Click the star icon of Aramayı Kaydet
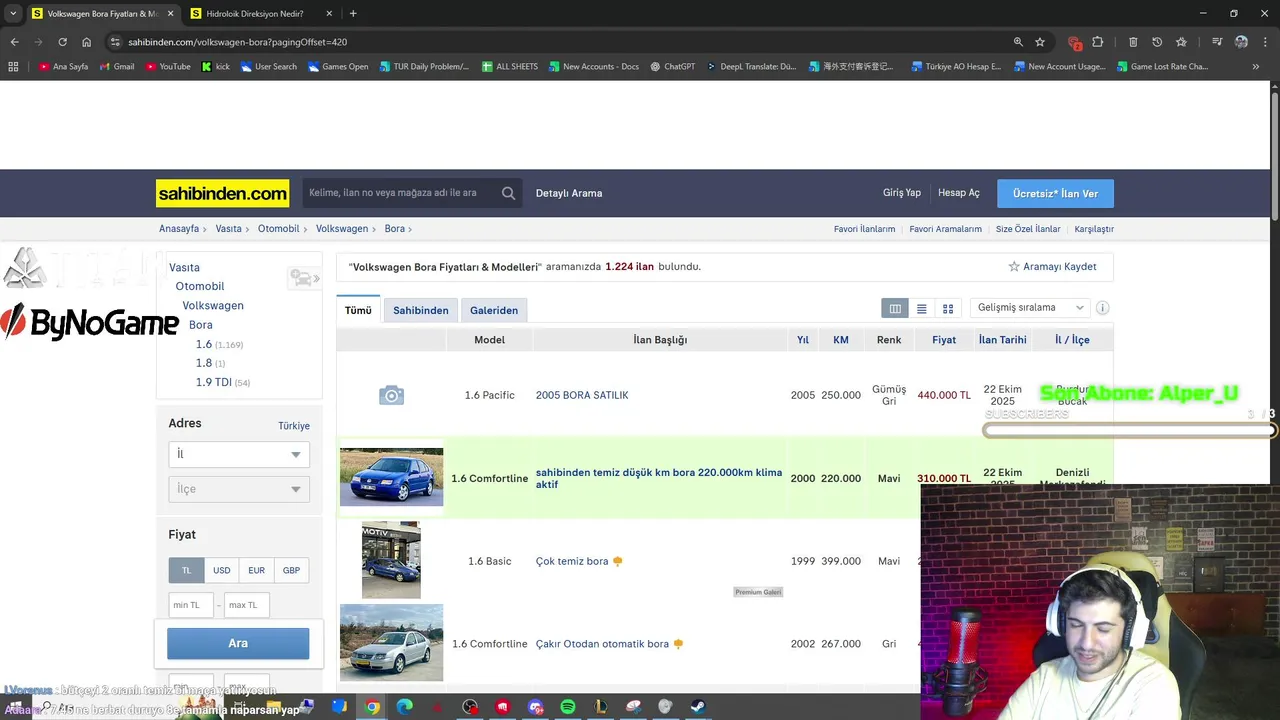This screenshot has width=1280, height=720. (x=1014, y=267)
